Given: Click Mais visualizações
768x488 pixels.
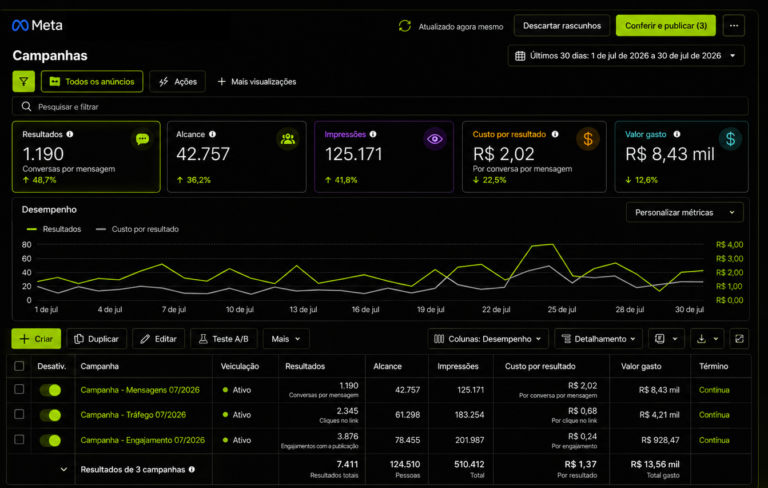Looking at the screenshot, I should 257,81.
